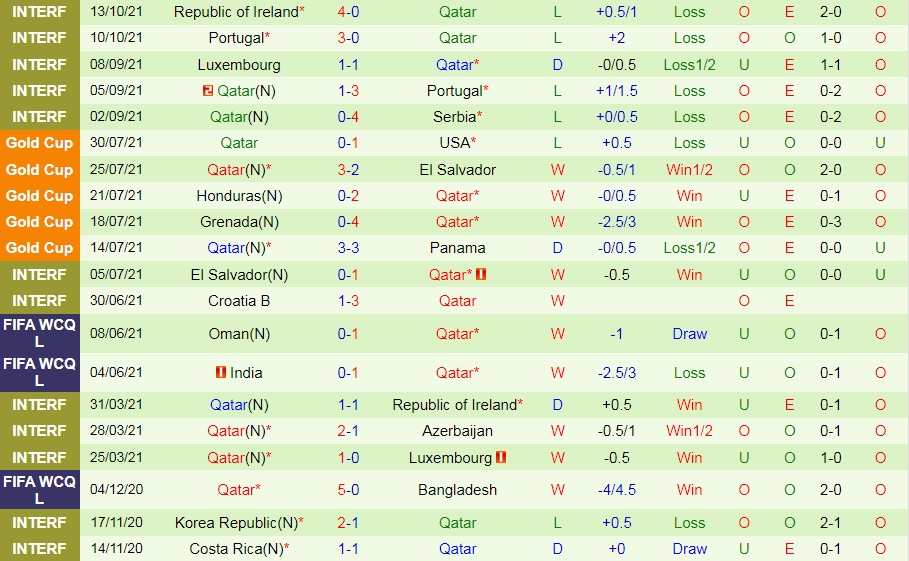Open the 3-3 score of Qatar vs Panama
This screenshot has width=909, height=561.
[x=347, y=248]
